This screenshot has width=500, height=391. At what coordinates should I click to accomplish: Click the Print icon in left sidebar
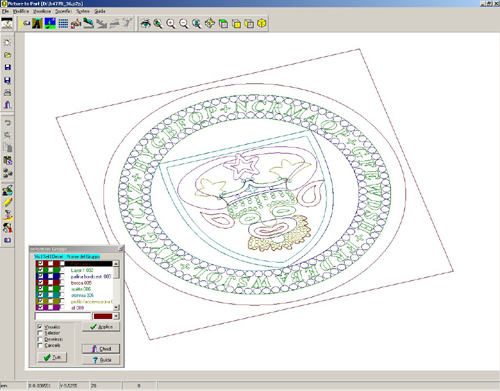(x=7, y=93)
